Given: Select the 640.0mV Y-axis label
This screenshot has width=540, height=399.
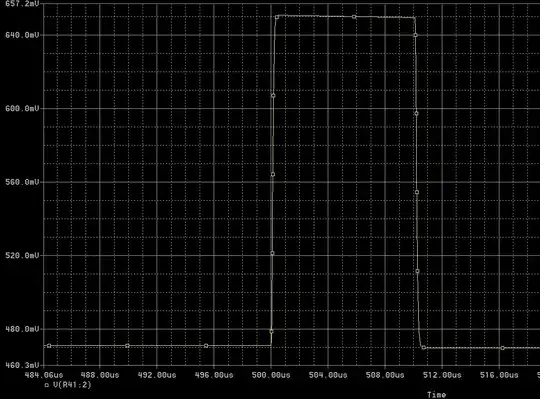Looking at the screenshot, I should click(x=22, y=35).
